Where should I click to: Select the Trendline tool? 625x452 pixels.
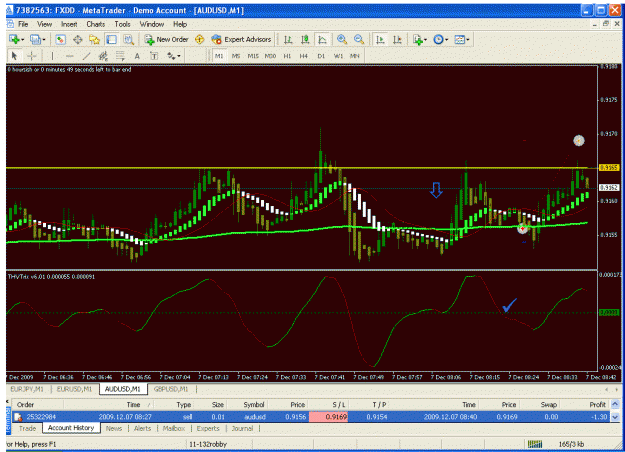[86, 56]
